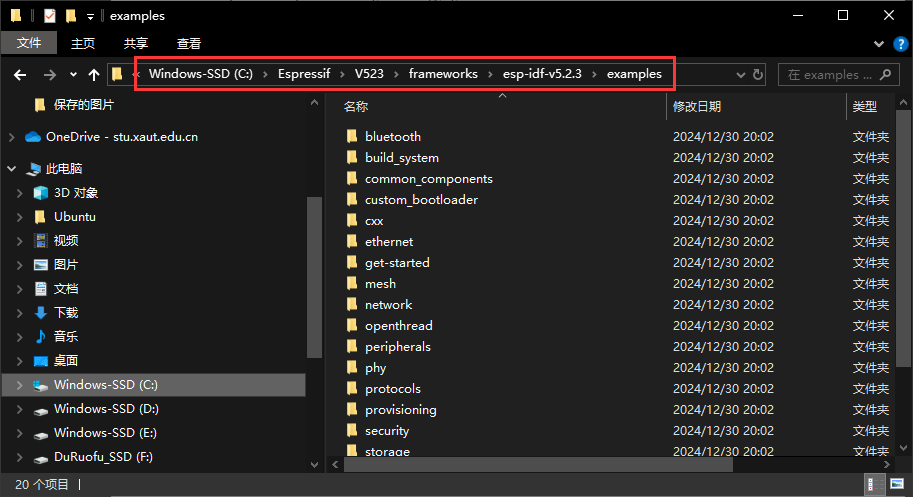Go up one folder level with the up arrow

coord(94,75)
